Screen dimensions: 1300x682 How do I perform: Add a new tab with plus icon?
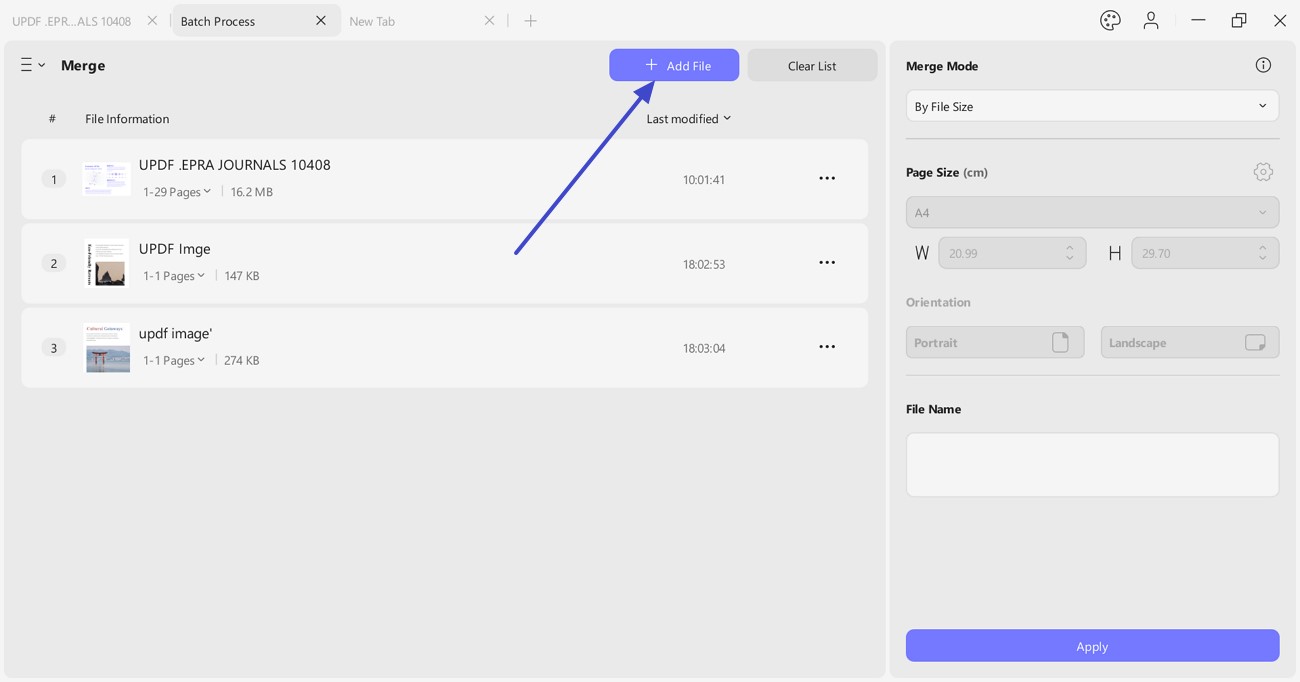pyautogui.click(x=531, y=21)
